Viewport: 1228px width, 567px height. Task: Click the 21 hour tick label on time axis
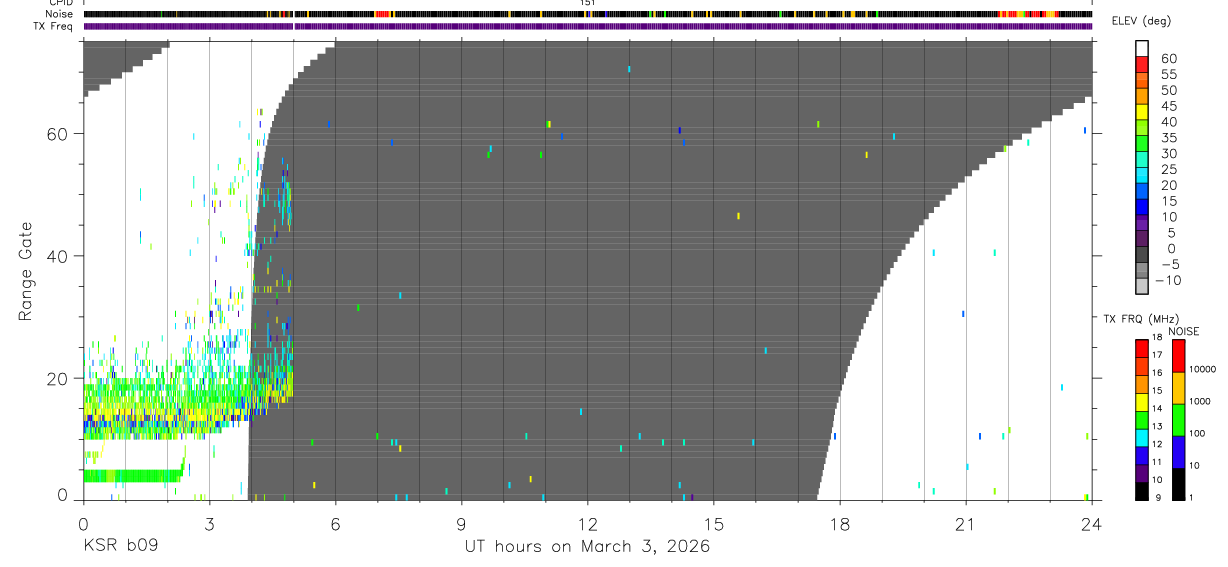click(x=965, y=523)
